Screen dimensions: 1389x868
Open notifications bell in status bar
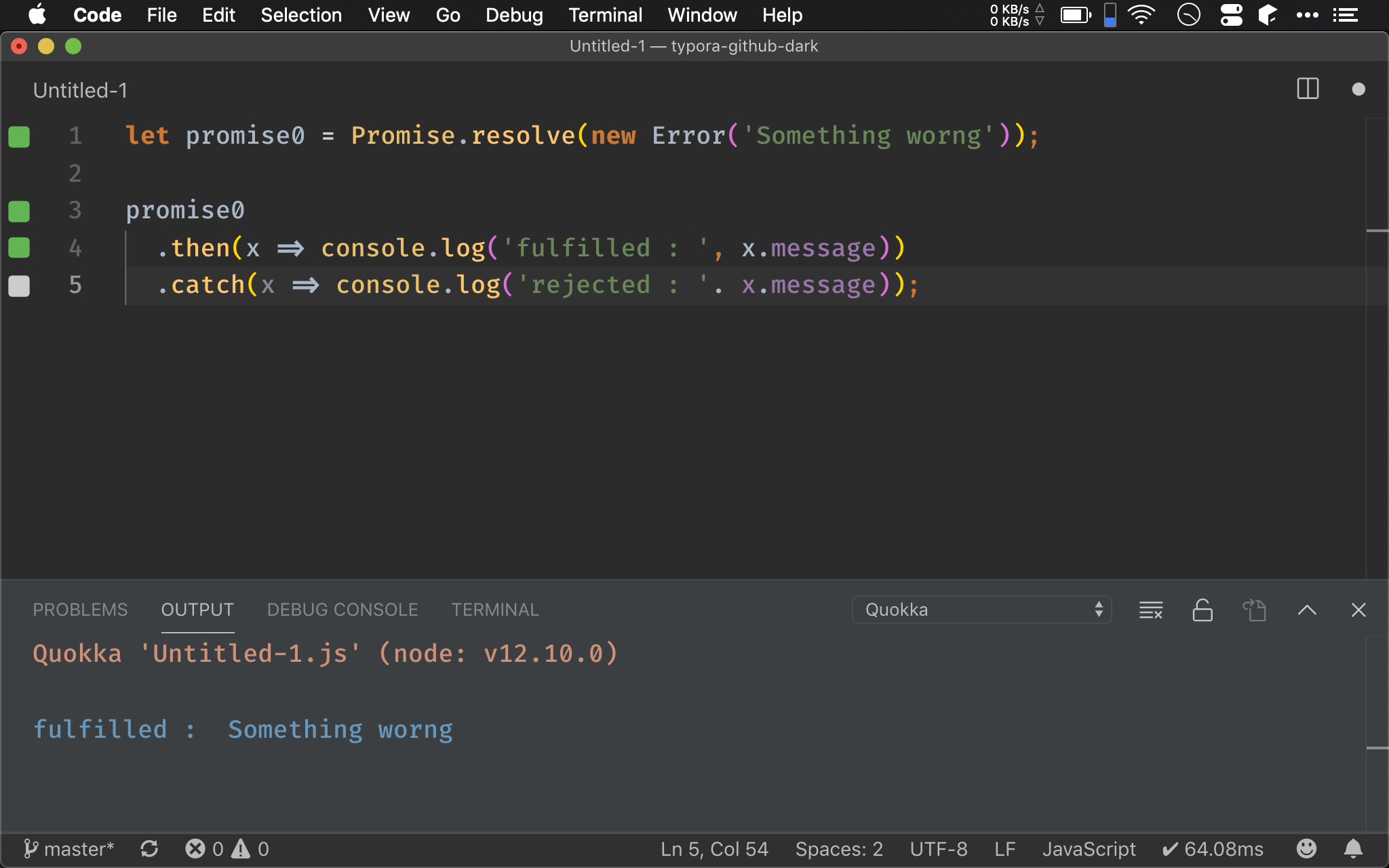point(1353,849)
